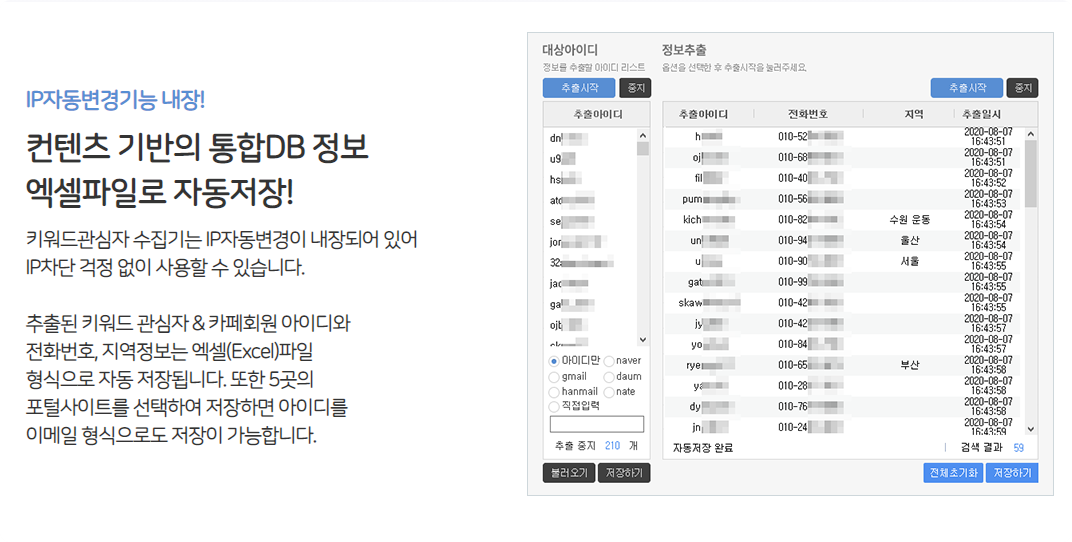Click the phone number starting 010-94
Screen dimensions: 1072x542
810,241
